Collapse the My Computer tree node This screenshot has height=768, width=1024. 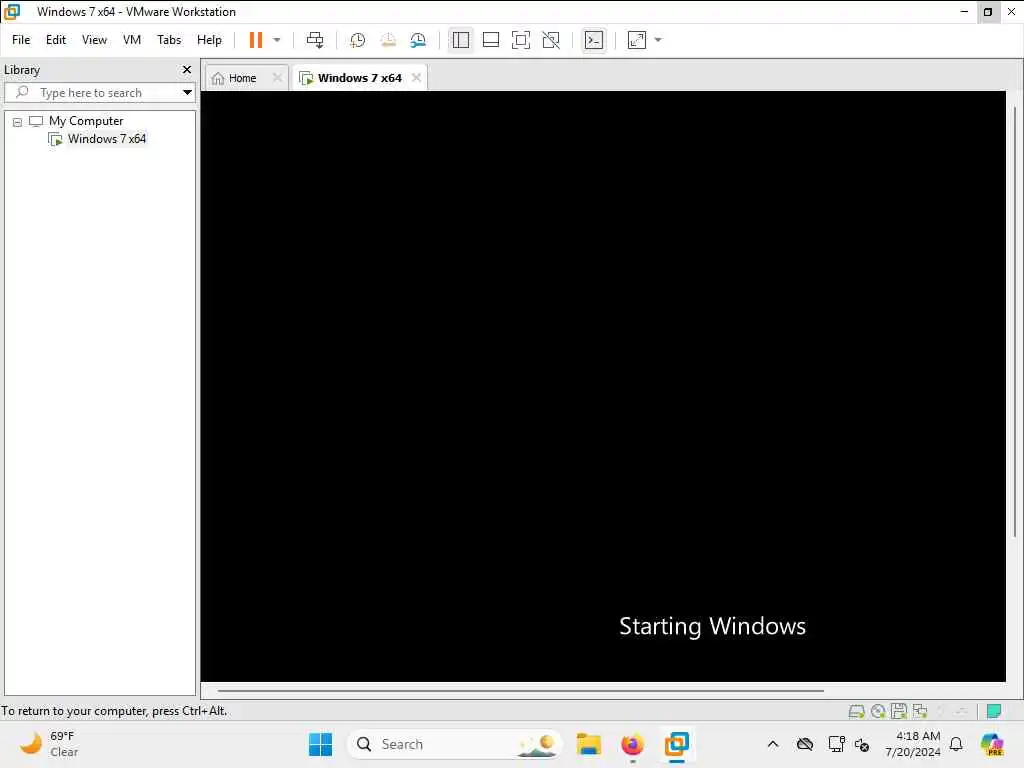(18, 121)
